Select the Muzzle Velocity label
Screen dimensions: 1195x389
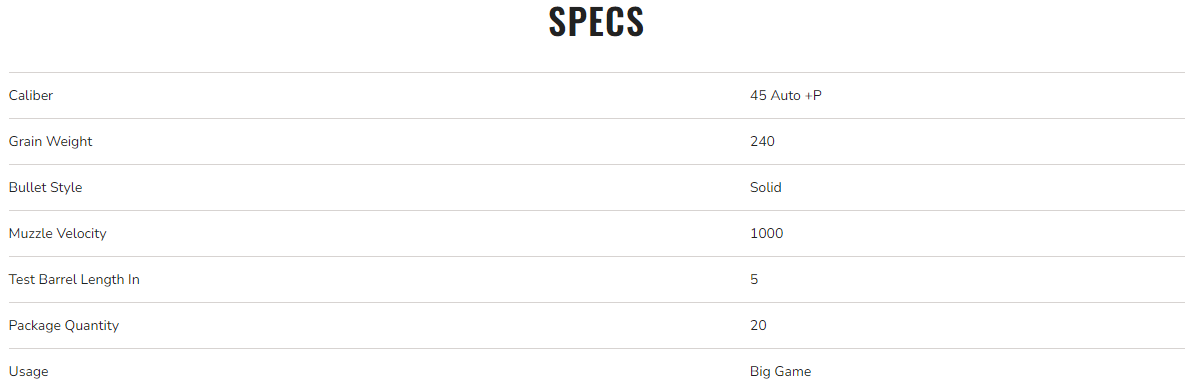coord(57,233)
